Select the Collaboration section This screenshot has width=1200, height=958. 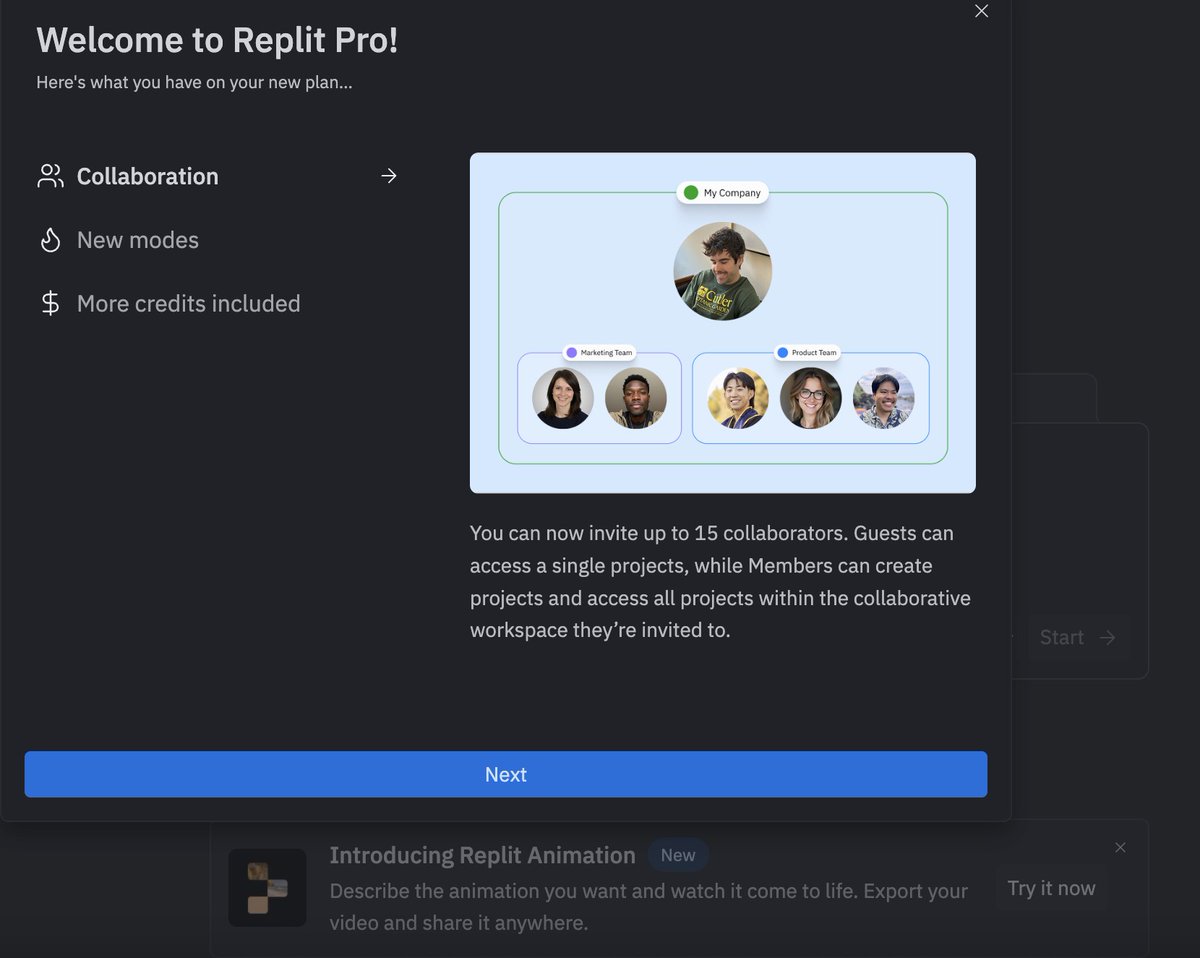[x=217, y=176]
